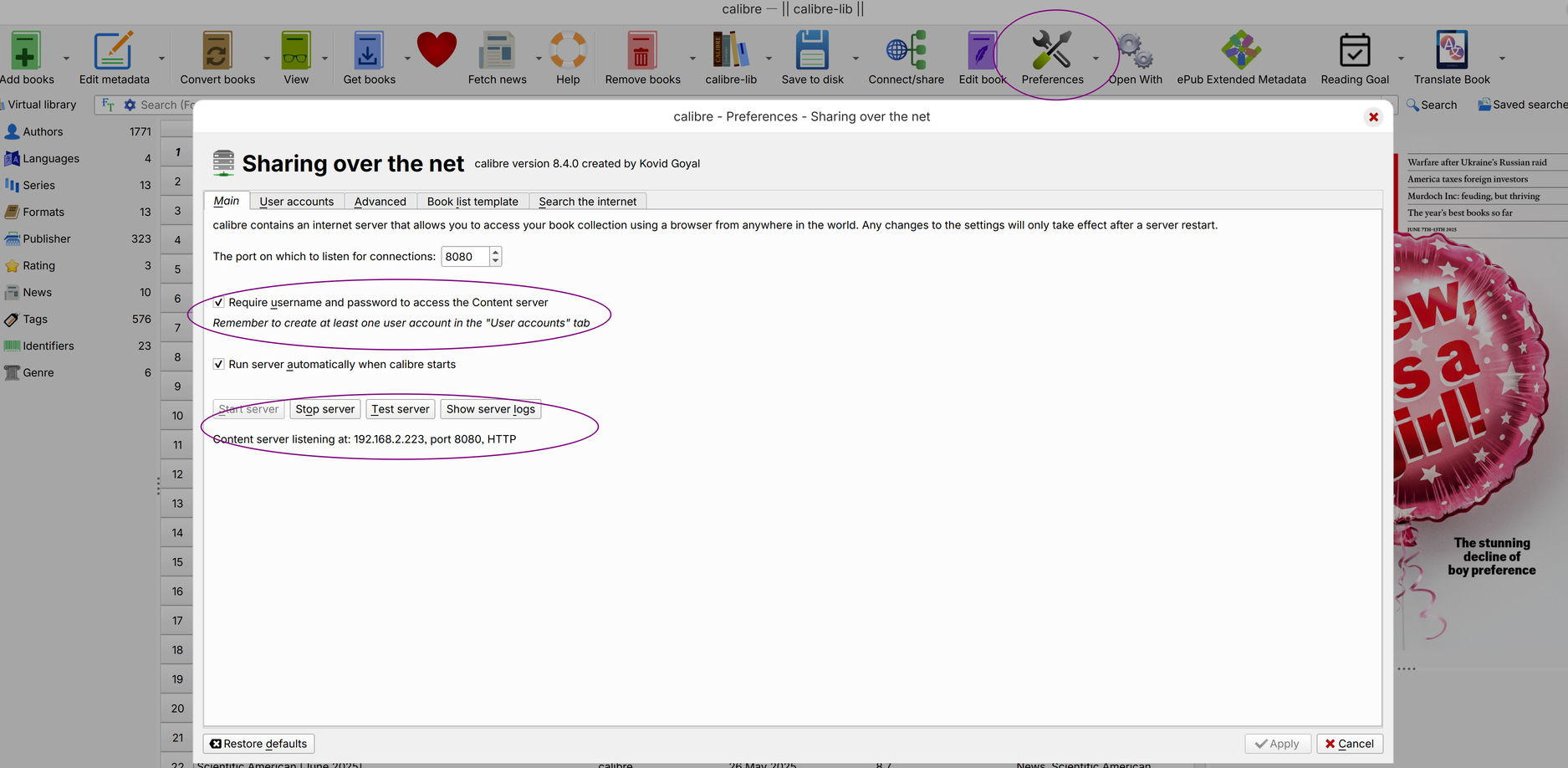The width and height of the screenshot is (1568, 768).
Task: Uncheck Require username and password checkbox
Action: tap(219, 303)
